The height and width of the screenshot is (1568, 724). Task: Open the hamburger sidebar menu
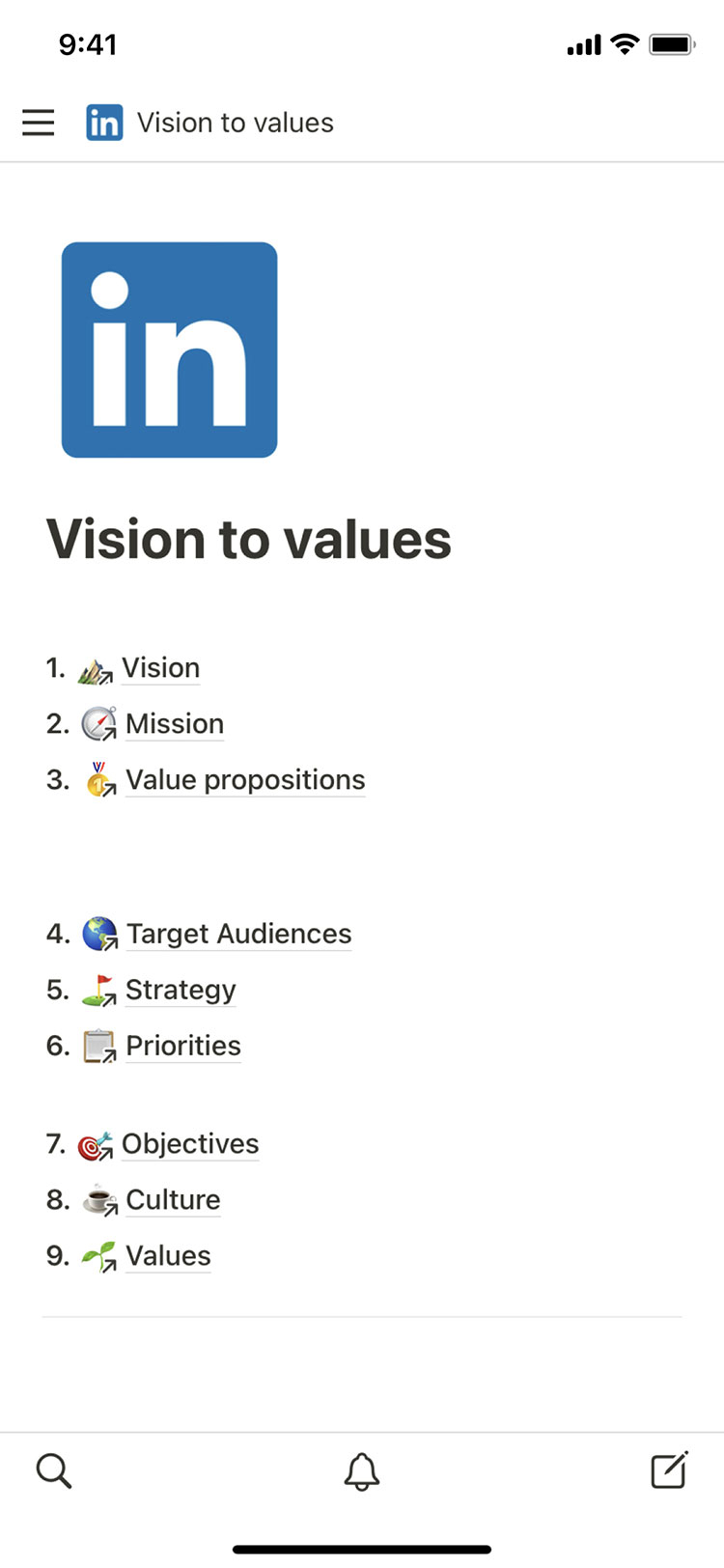coord(39,123)
